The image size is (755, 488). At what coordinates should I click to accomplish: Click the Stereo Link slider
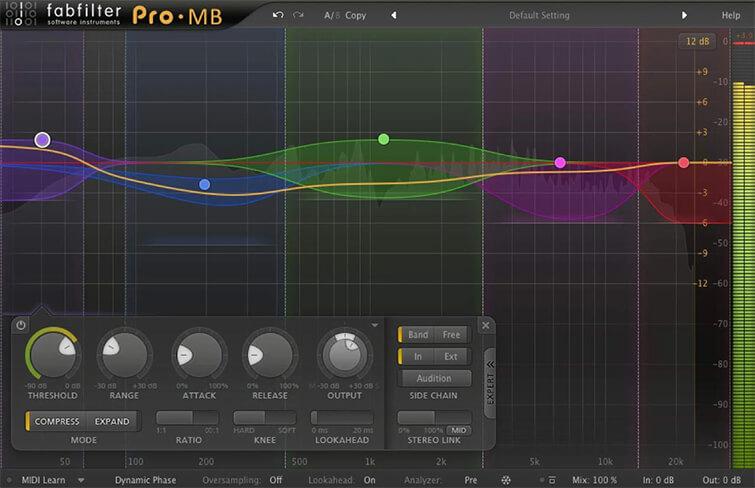434,417
